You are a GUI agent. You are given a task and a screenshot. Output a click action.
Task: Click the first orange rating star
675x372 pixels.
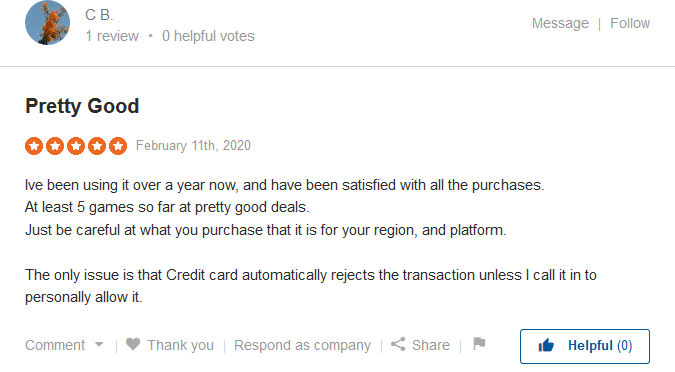(34, 146)
